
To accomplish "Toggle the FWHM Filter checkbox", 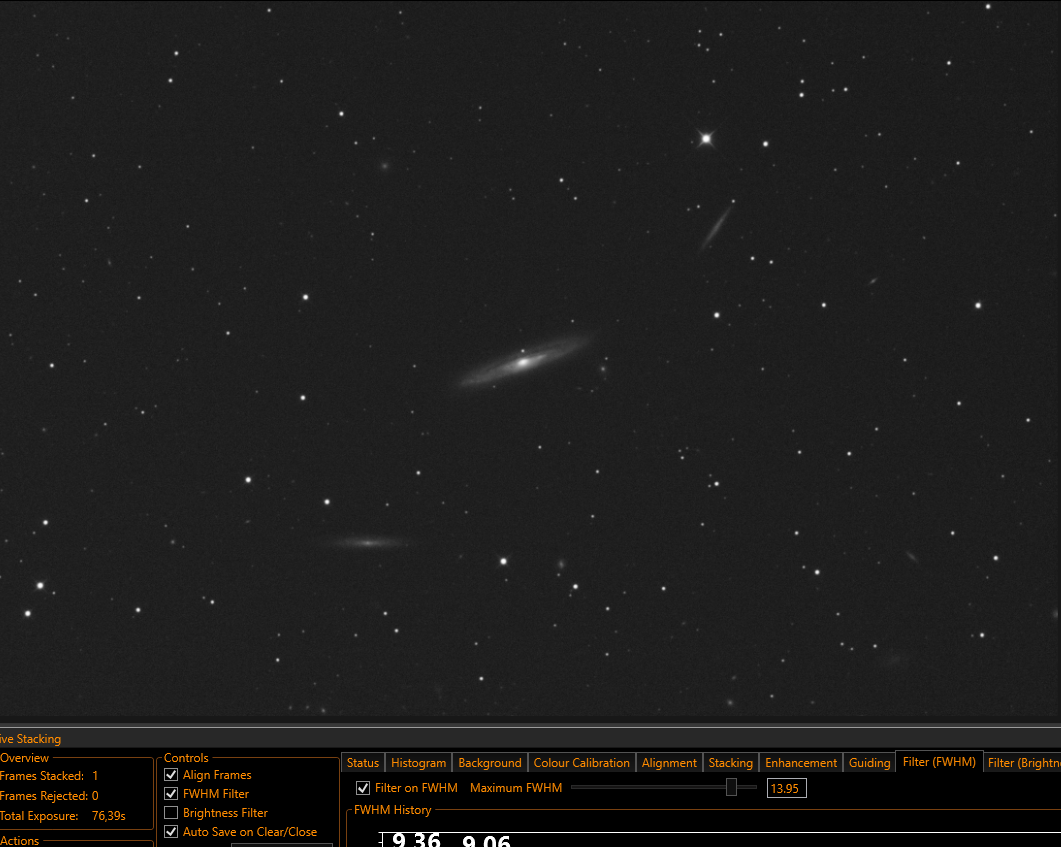I will click(171, 794).
